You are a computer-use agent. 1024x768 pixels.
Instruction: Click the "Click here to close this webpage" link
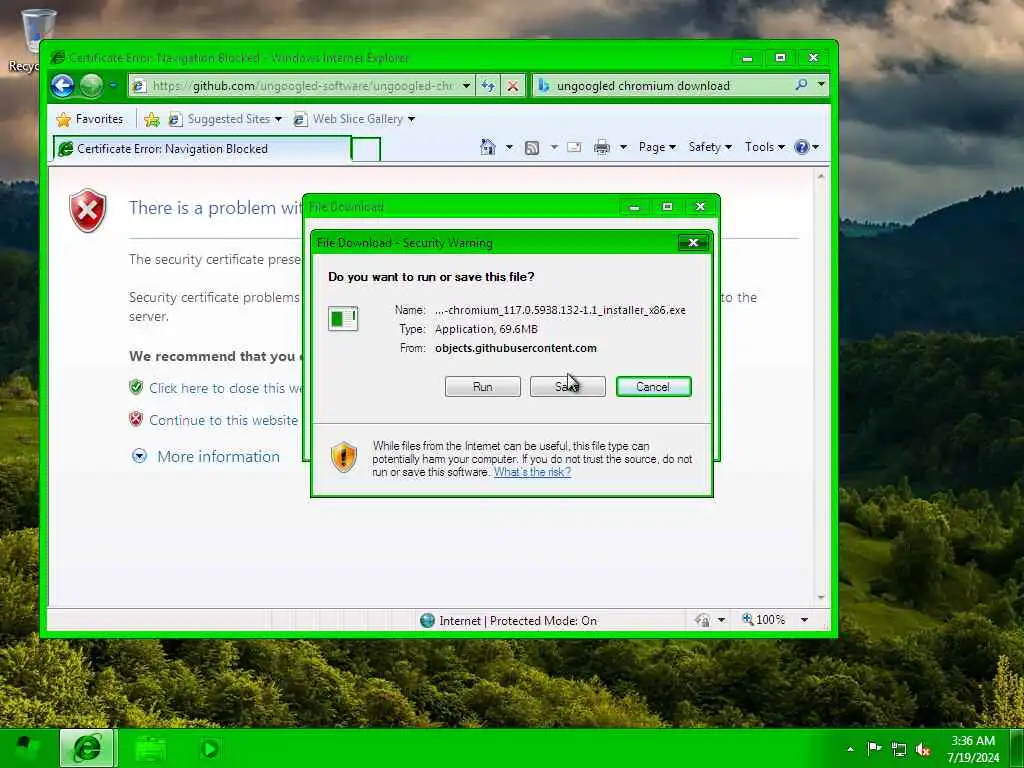click(x=225, y=389)
